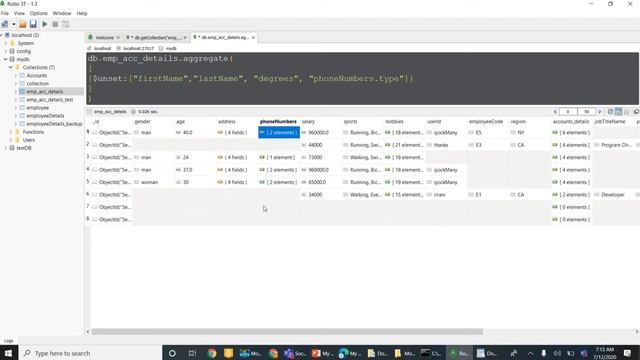Open the notification center icon
The height and width of the screenshot is (360, 640).
click(x=627, y=353)
